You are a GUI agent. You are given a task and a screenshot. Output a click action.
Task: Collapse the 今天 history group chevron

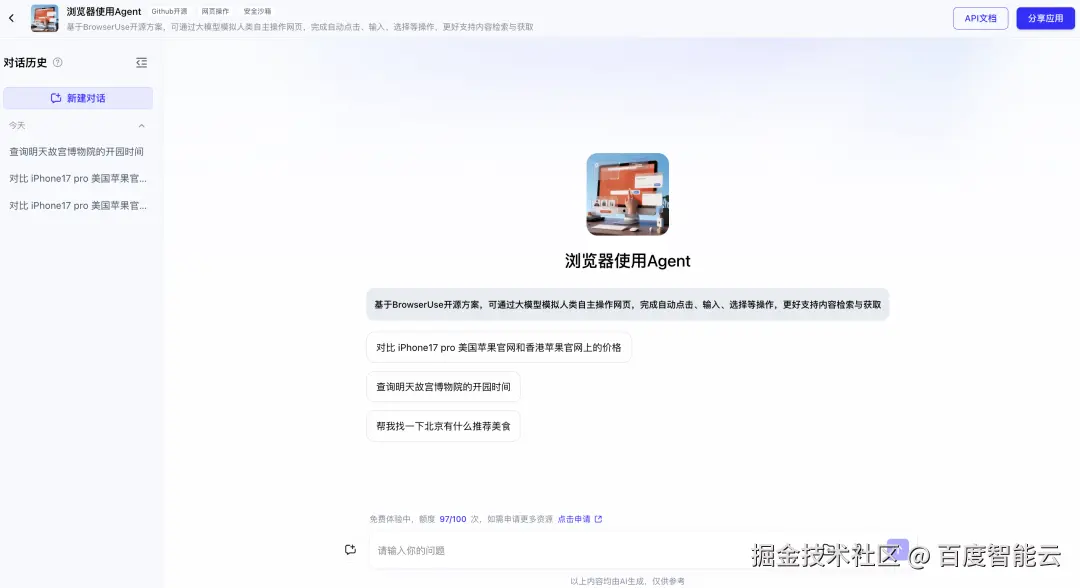pos(141,126)
